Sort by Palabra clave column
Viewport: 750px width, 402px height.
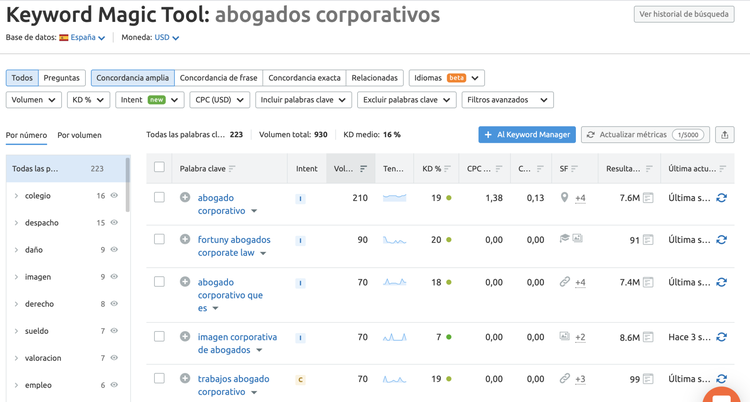232,168
